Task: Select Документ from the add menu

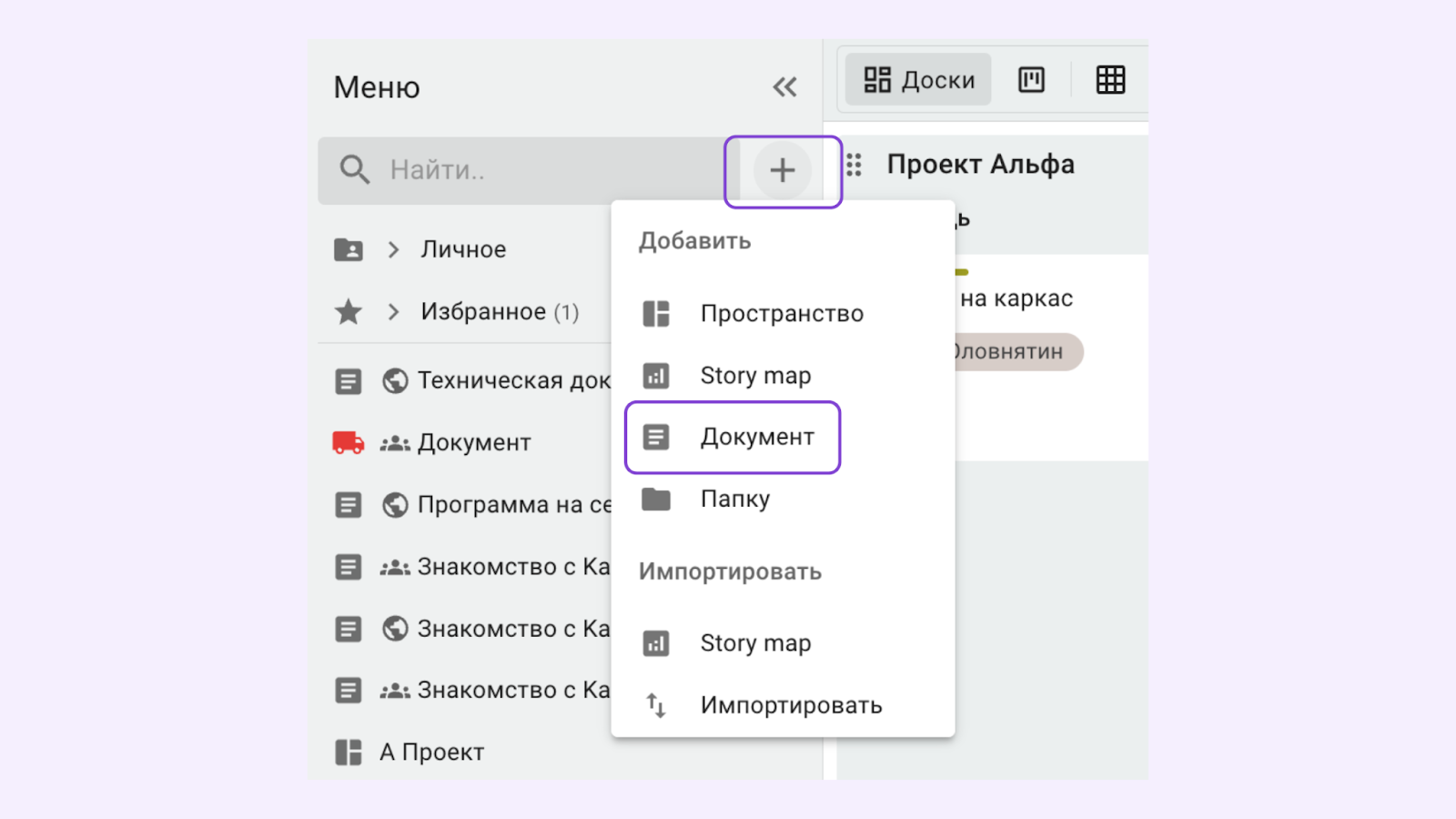Action: [x=756, y=437]
